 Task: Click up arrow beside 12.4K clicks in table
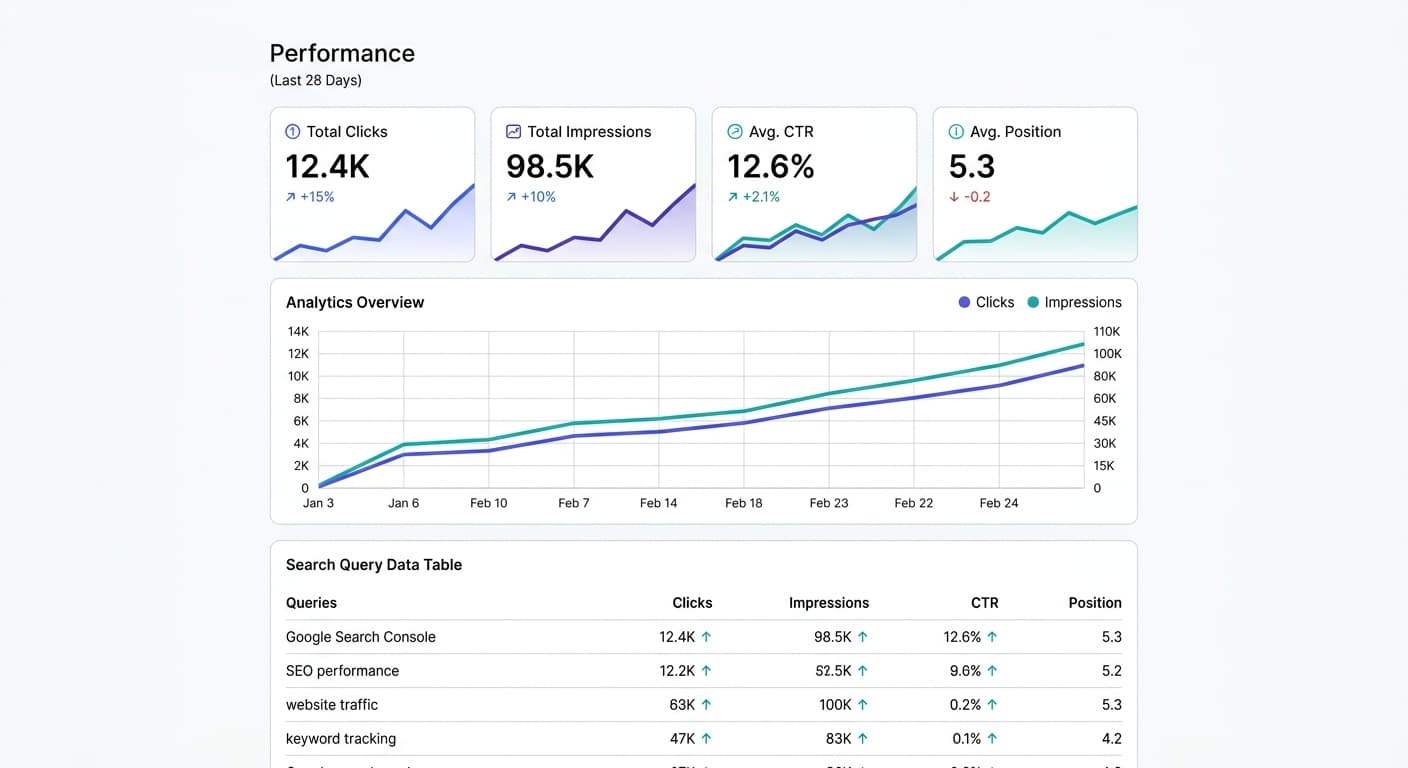point(706,637)
